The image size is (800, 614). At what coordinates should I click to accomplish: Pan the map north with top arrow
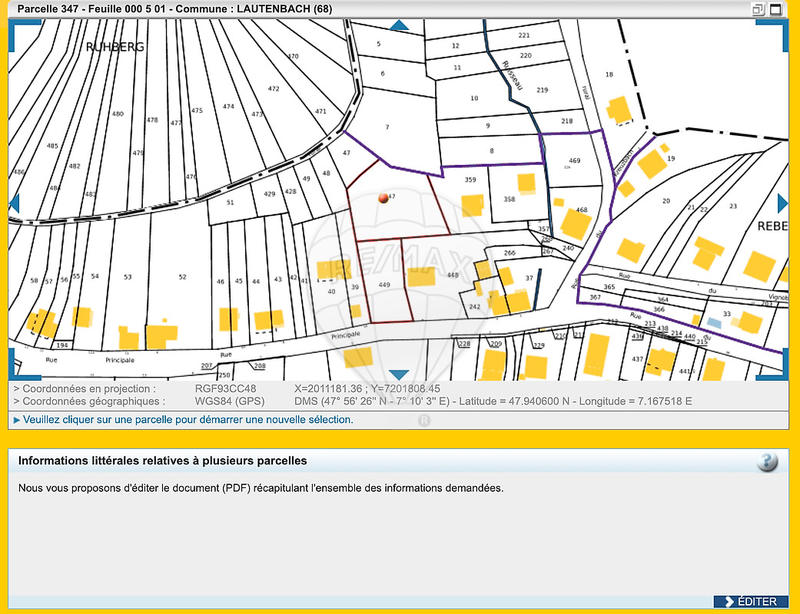[399, 25]
